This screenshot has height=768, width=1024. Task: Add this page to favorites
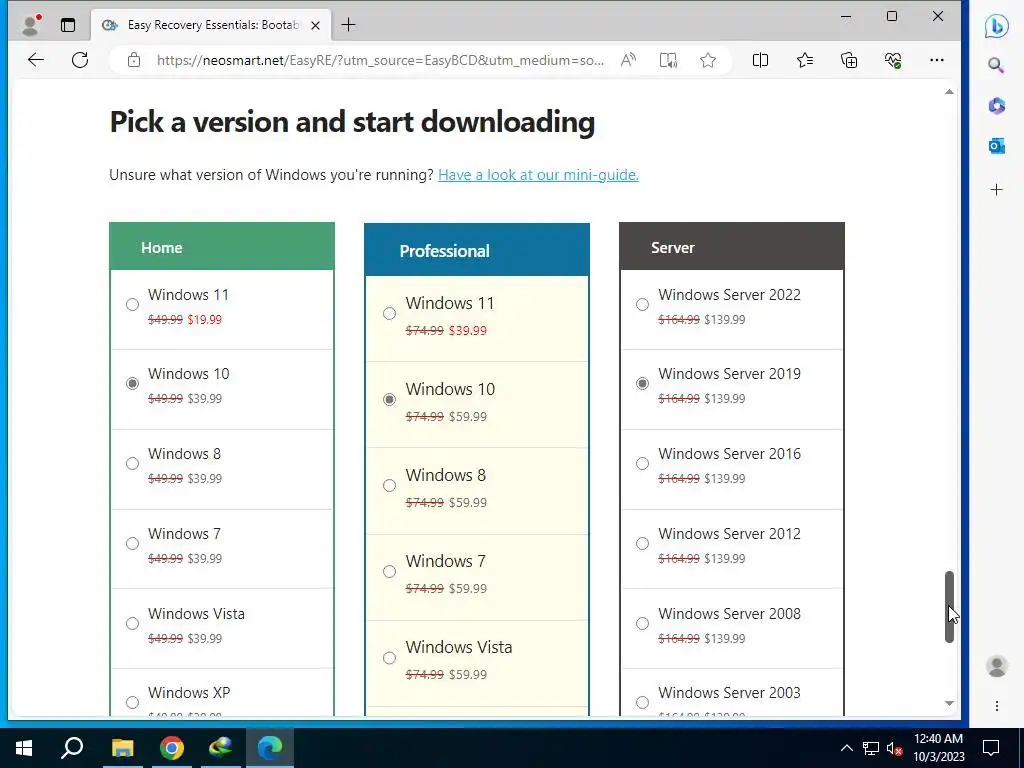[x=708, y=60]
